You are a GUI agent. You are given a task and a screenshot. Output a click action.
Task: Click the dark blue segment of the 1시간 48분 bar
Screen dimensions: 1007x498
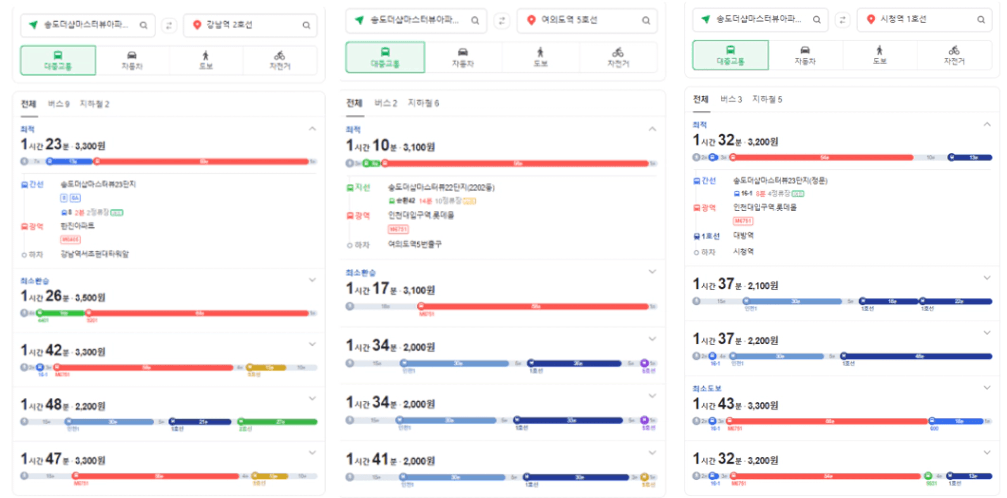click(200, 422)
